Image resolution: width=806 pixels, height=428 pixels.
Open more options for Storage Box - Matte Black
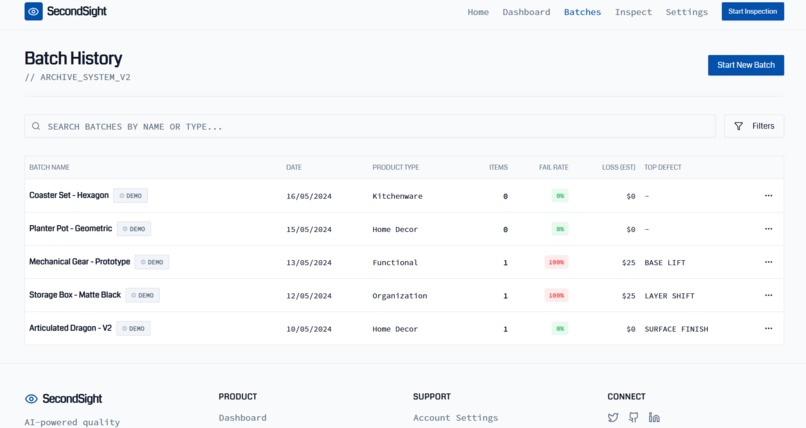tap(768, 295)
